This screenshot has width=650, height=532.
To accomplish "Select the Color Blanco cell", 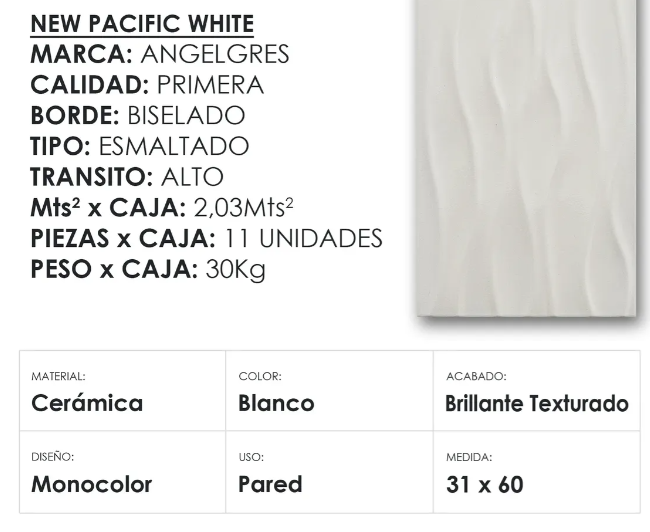I will [x=330, y=391].
